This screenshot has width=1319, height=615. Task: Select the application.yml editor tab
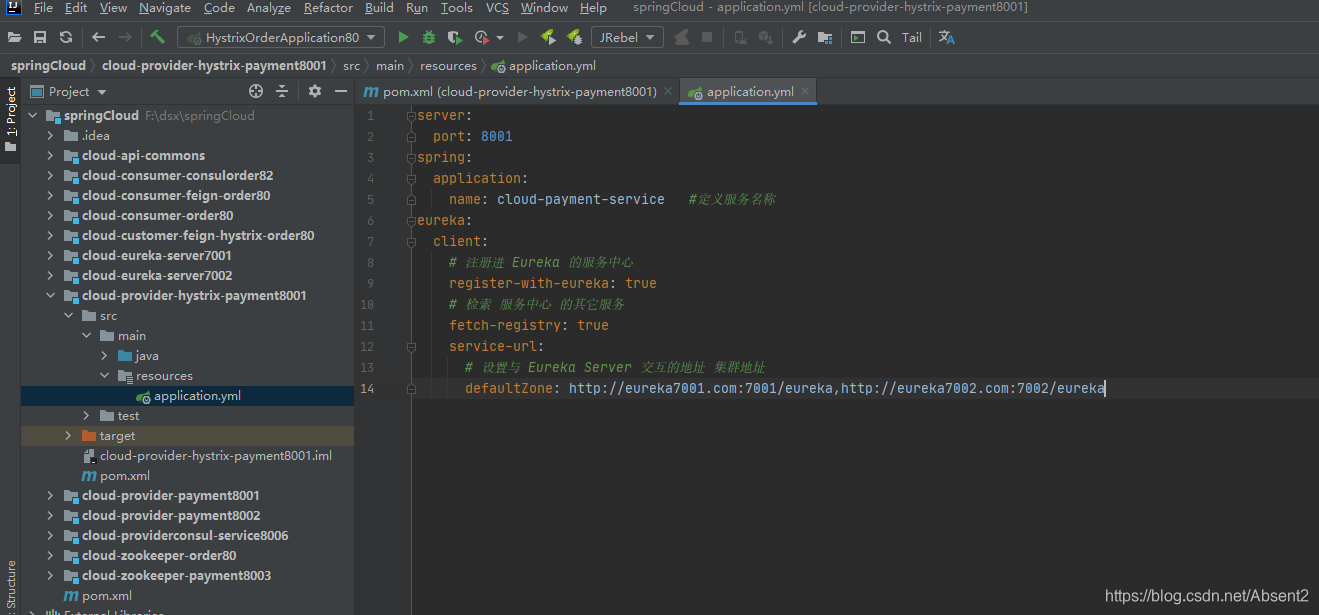click(x=749, y=91)
